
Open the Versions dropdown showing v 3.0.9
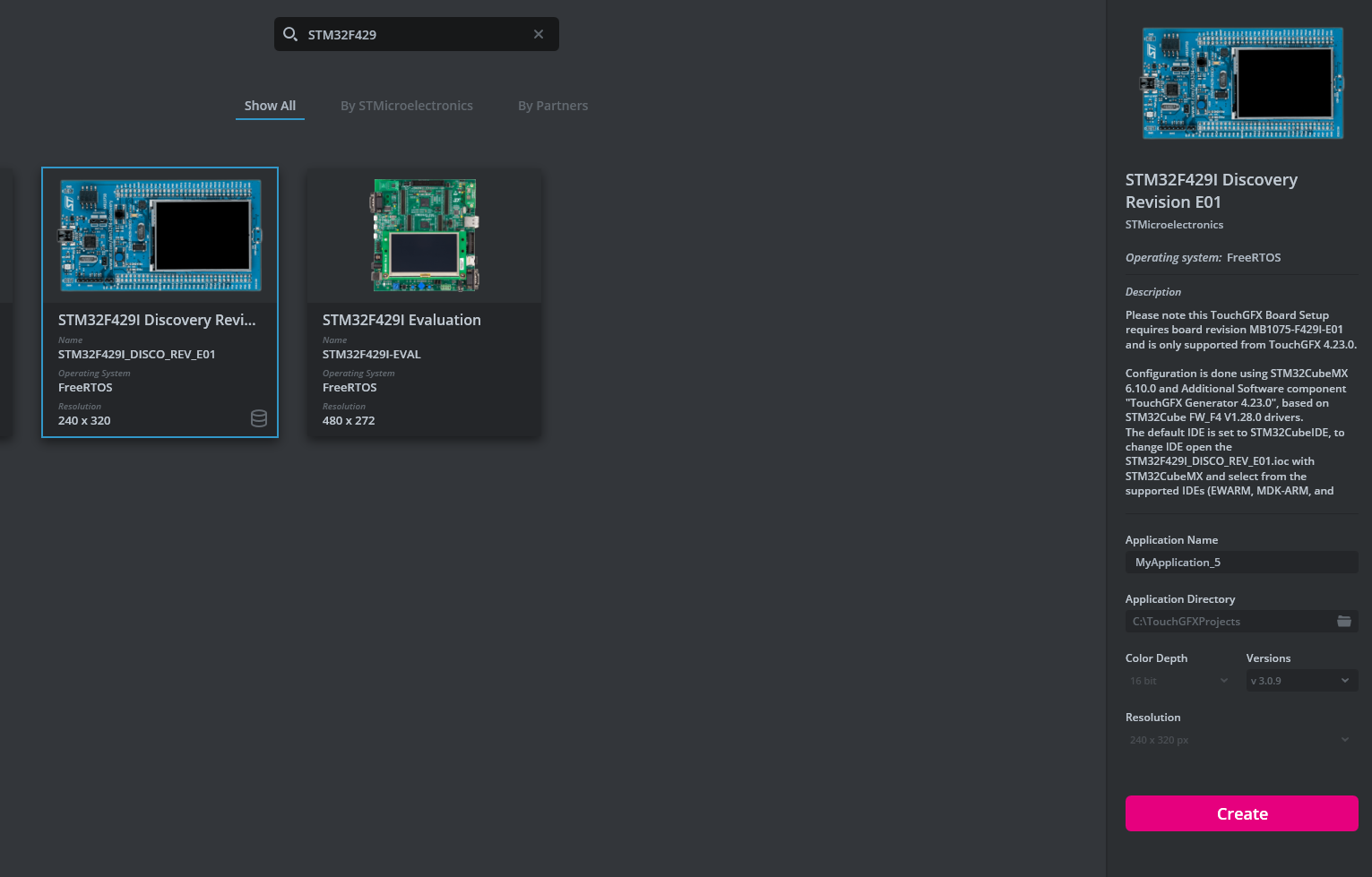[x=1302, y=681]
